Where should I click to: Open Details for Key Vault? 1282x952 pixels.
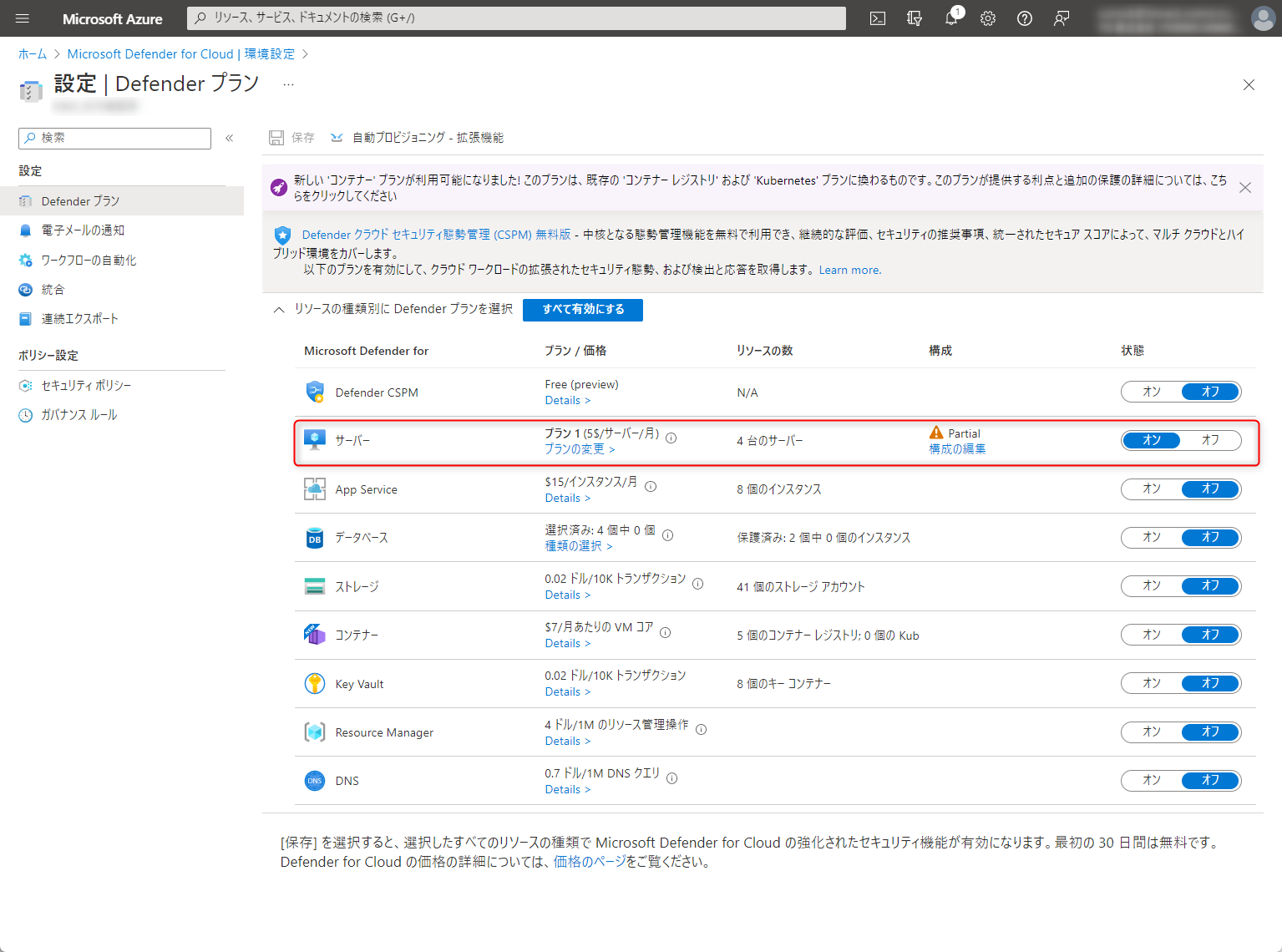point(567,692)
